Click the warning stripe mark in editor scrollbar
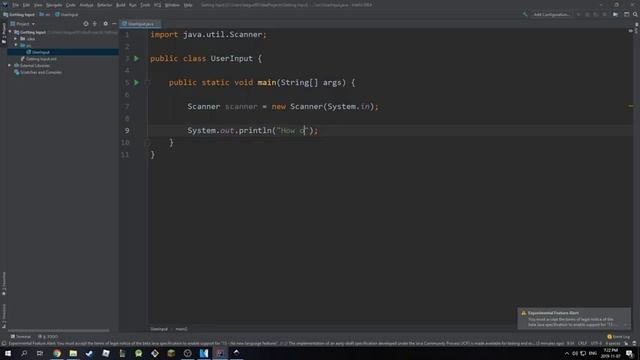Image resolution: width=640 pixels, height=360 pixels. point(630,106)
